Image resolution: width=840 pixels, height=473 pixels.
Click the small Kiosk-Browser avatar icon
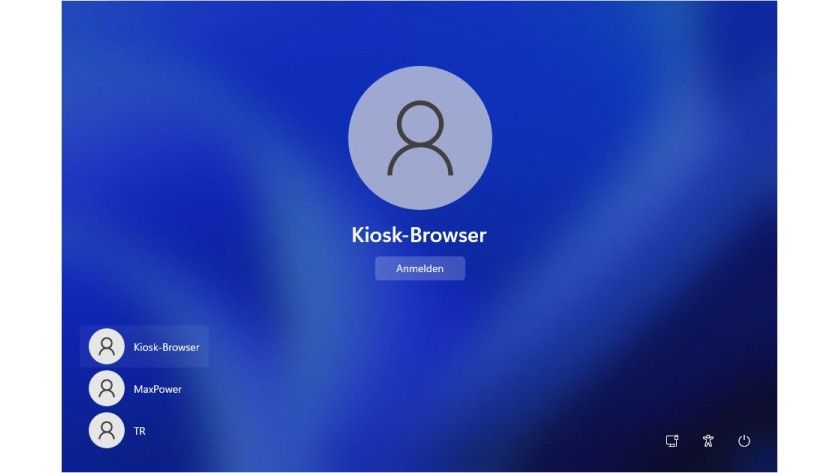click(107, 347)
